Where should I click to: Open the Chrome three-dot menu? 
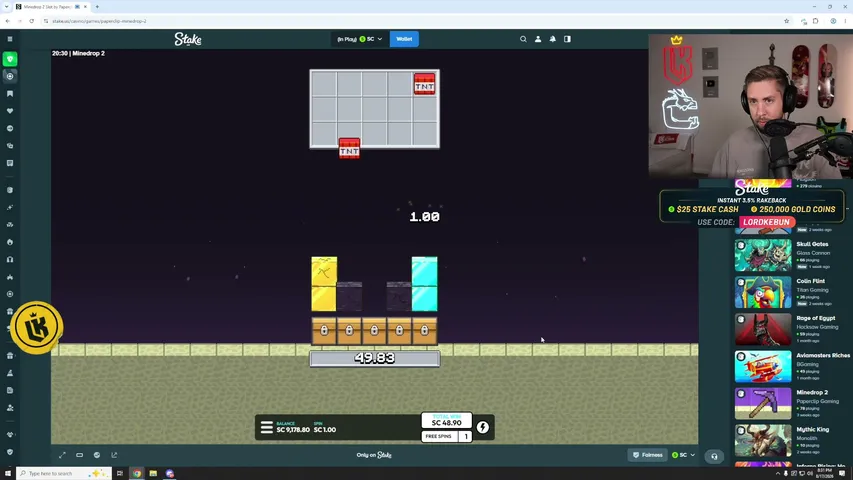(845, 21)
